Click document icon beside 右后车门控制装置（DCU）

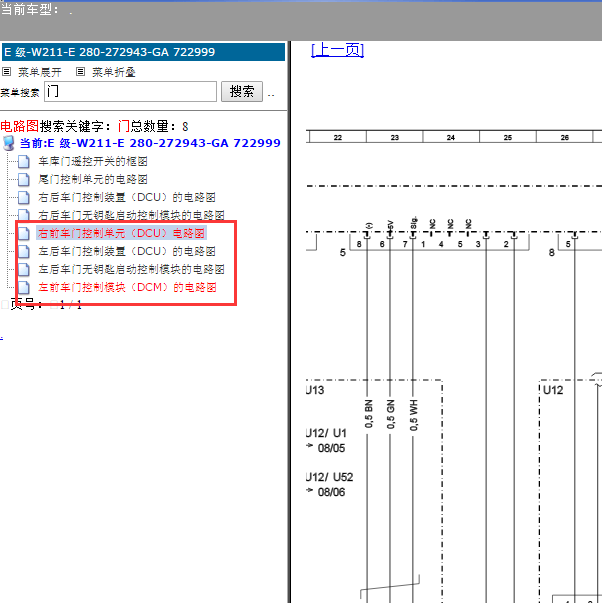23,198
